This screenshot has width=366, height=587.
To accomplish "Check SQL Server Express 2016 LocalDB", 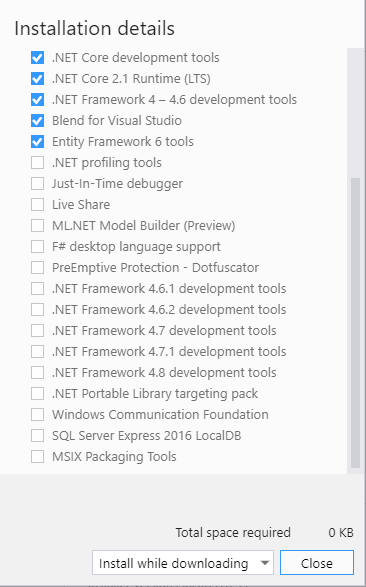I will tap(37, 435).
